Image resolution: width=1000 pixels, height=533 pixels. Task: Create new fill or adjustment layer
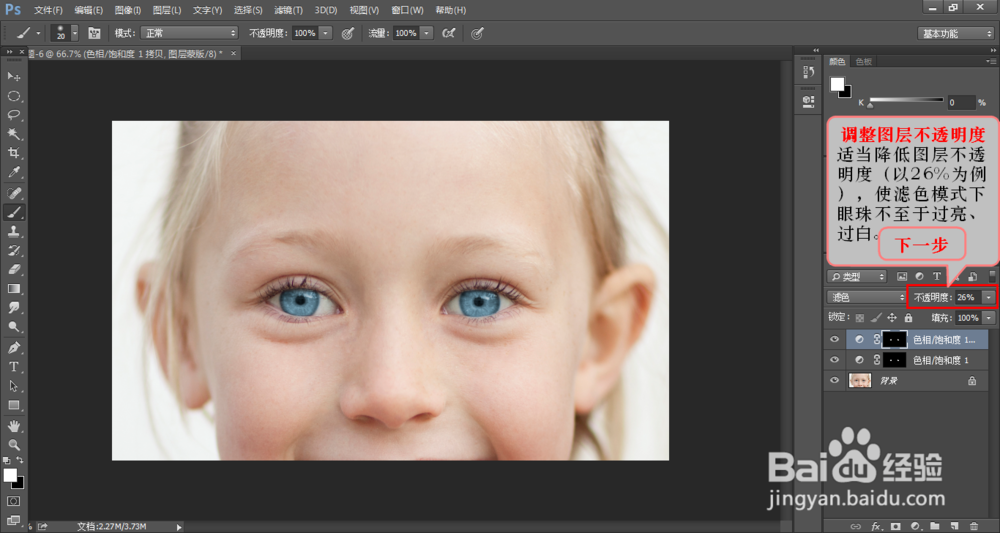[x=915, y=527]
